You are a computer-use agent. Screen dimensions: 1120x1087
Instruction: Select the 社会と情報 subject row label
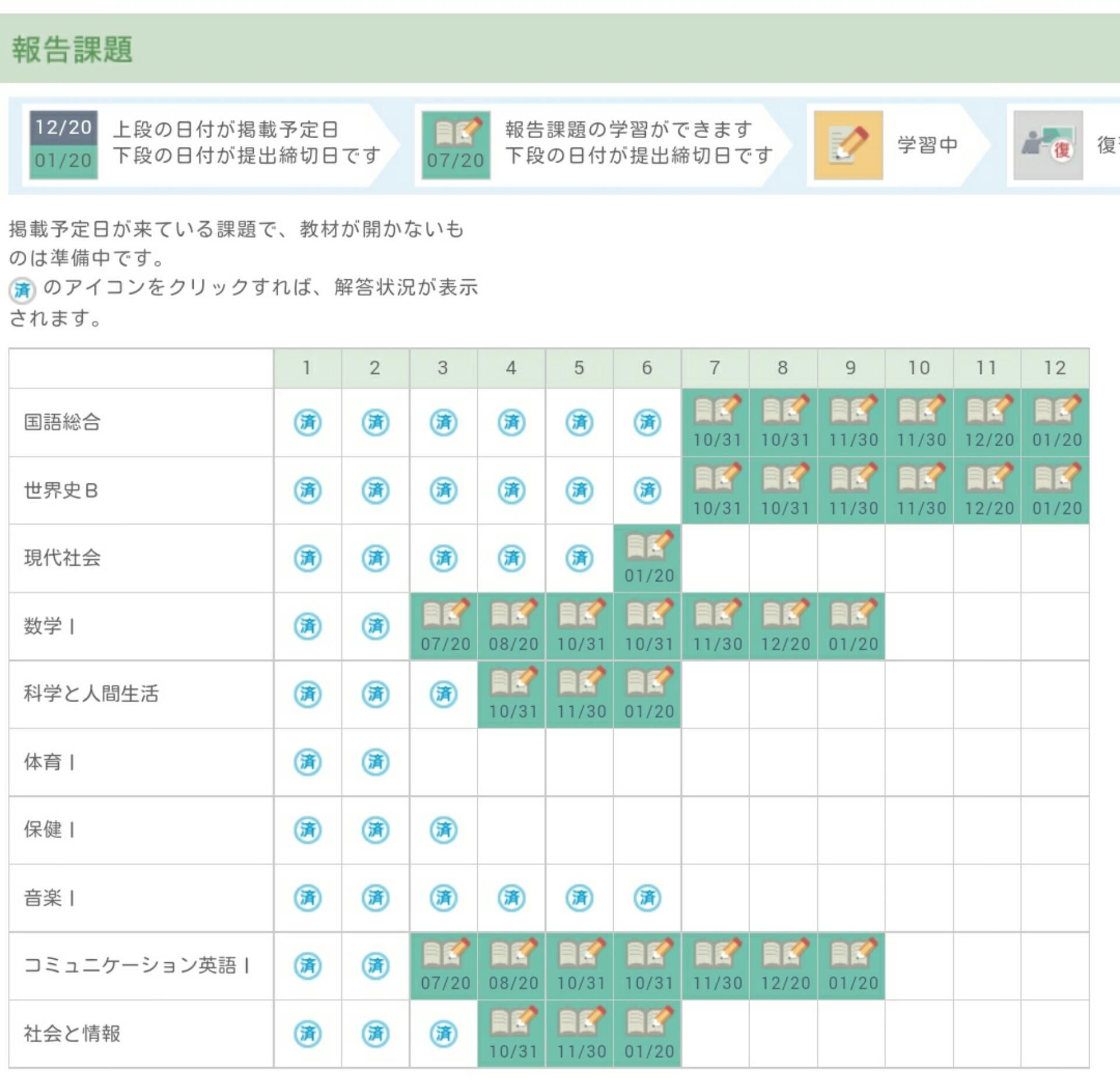[x=72, y=1034]
